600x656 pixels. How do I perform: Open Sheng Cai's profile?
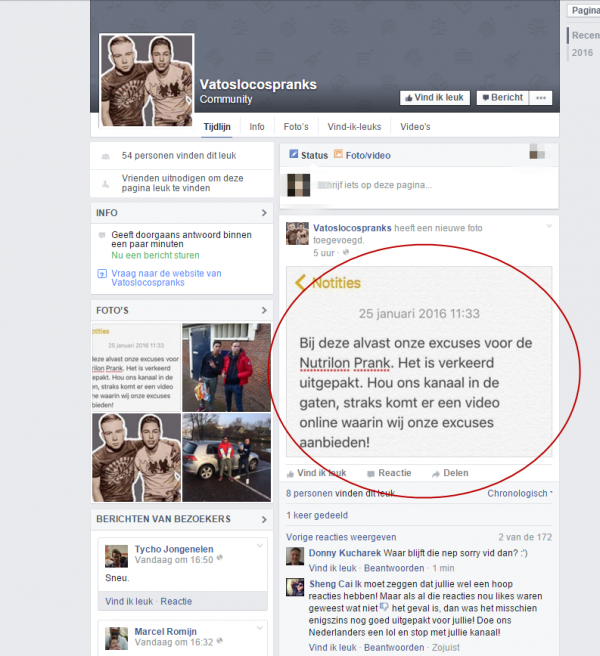click(331, 584)
